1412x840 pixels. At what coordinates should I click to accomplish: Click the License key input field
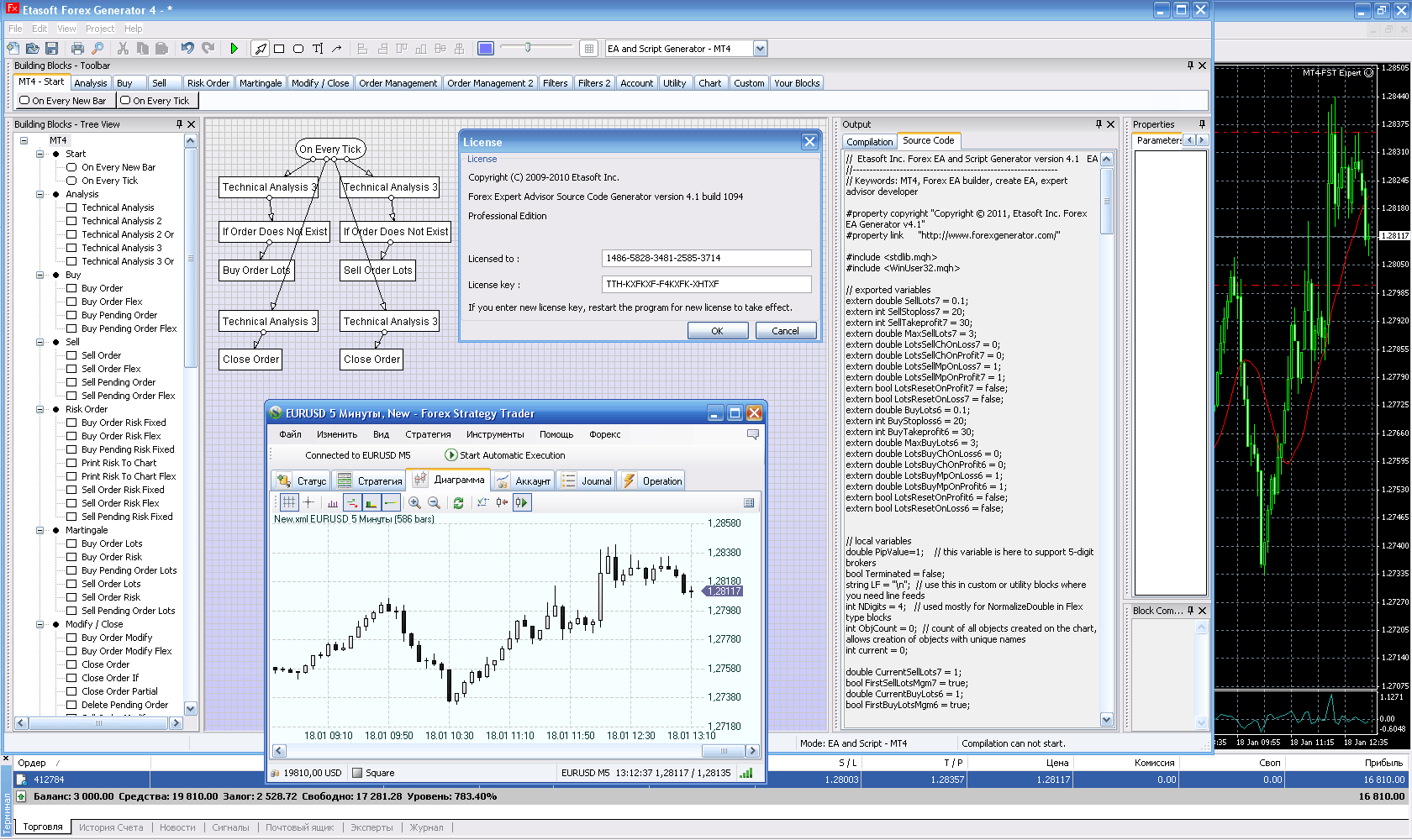point(706,284)
